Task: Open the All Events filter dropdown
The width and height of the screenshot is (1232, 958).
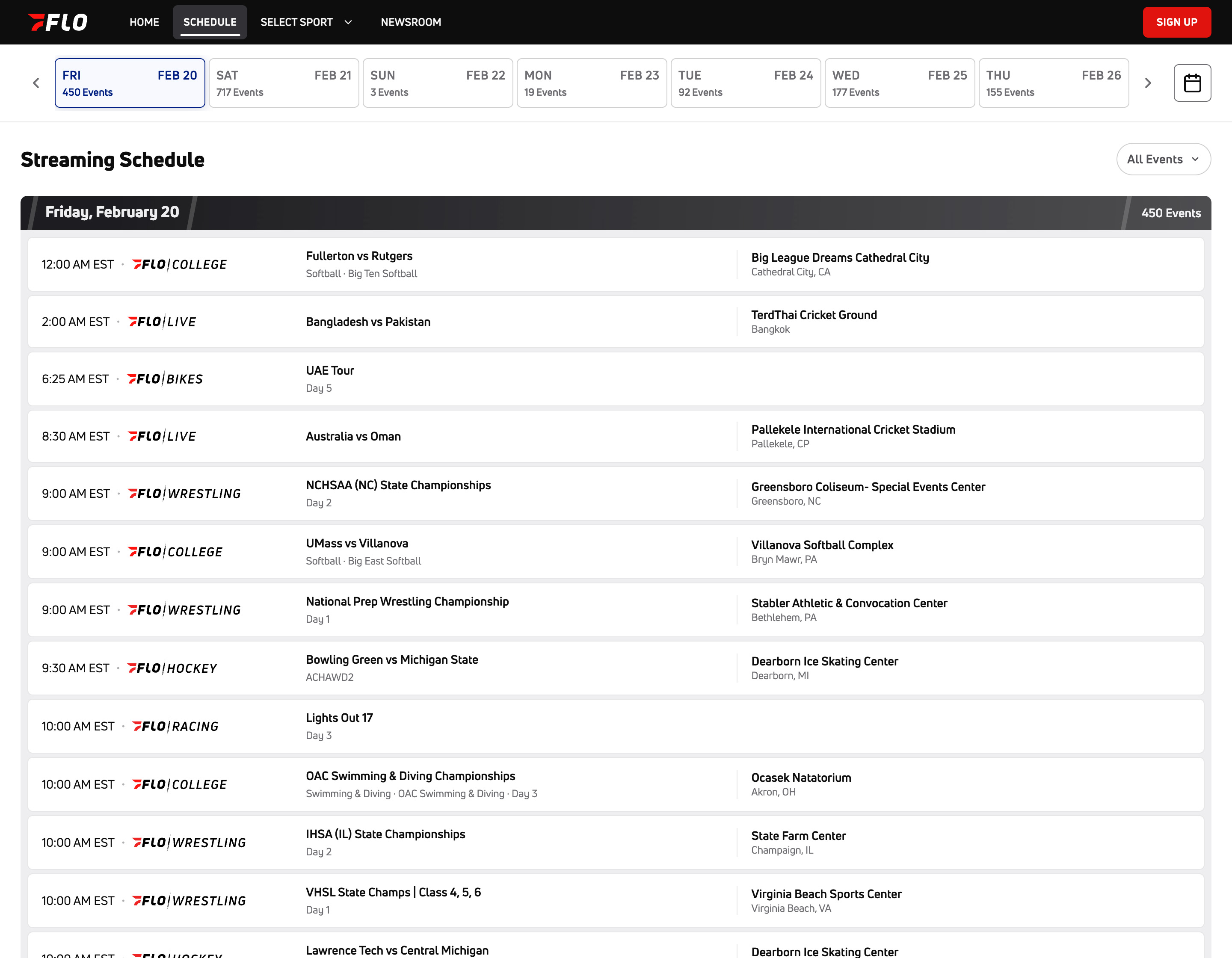Action: pyautogui.click(x=1163, y=159)
